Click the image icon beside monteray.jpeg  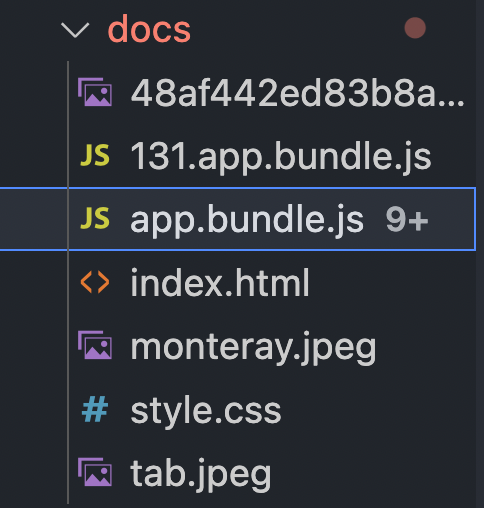point(95,345)
